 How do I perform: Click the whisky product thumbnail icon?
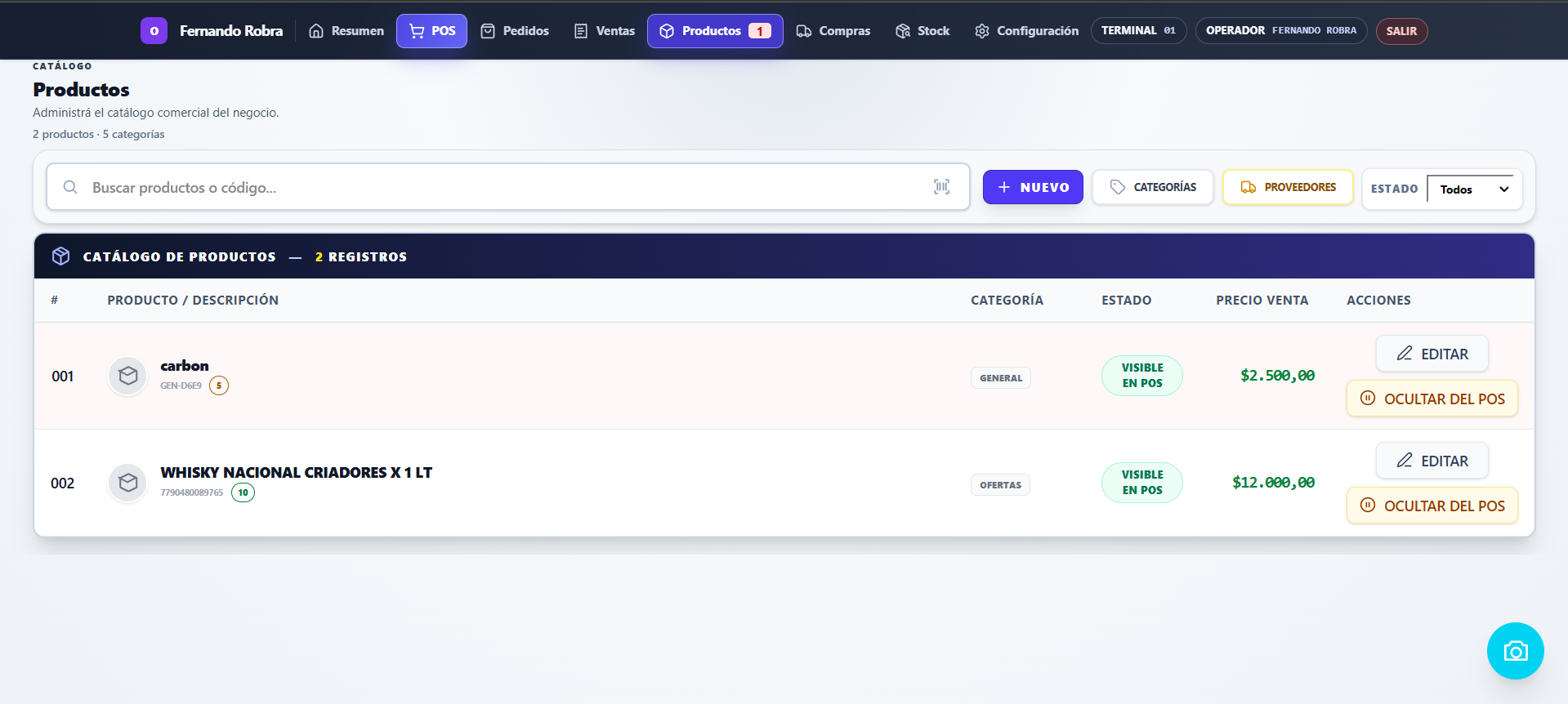tap(127, 483)
